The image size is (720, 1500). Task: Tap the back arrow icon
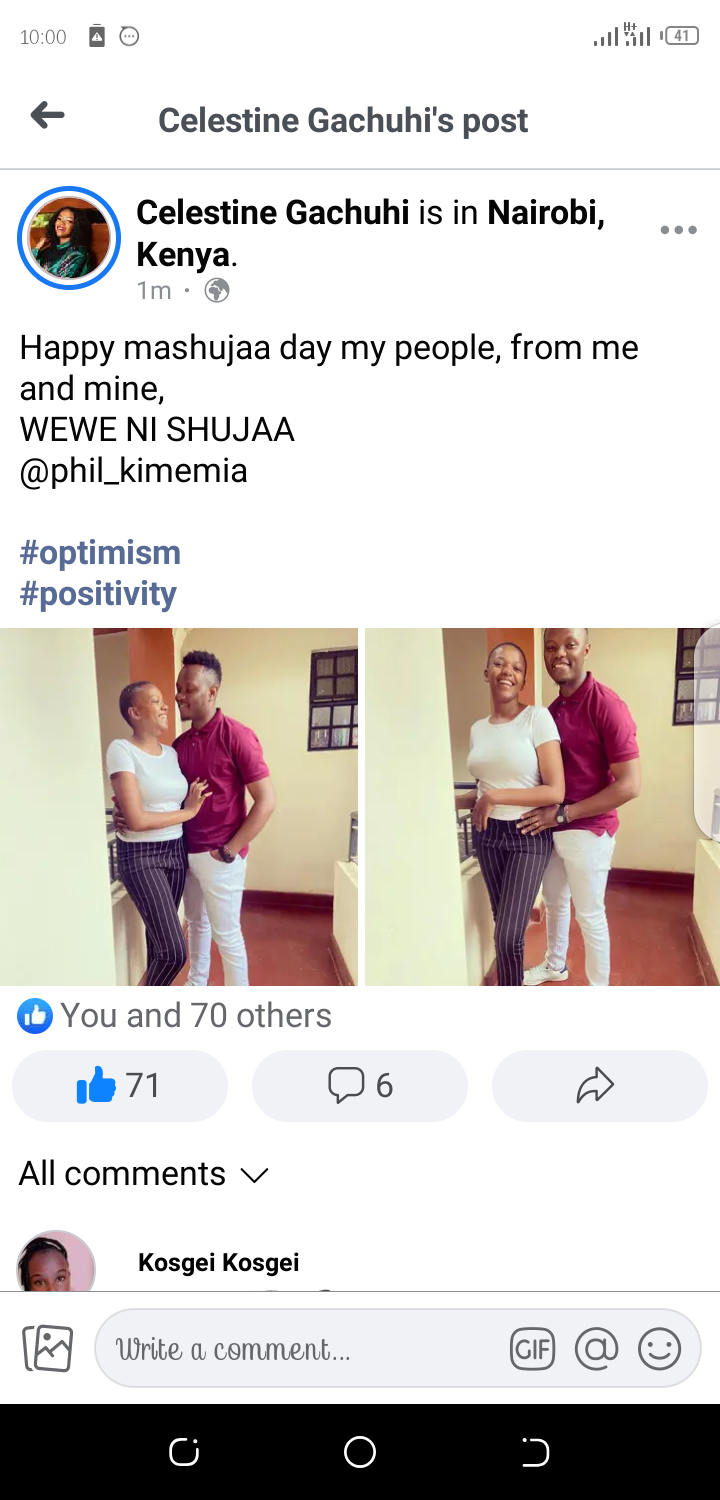click(x=47, y=117)
